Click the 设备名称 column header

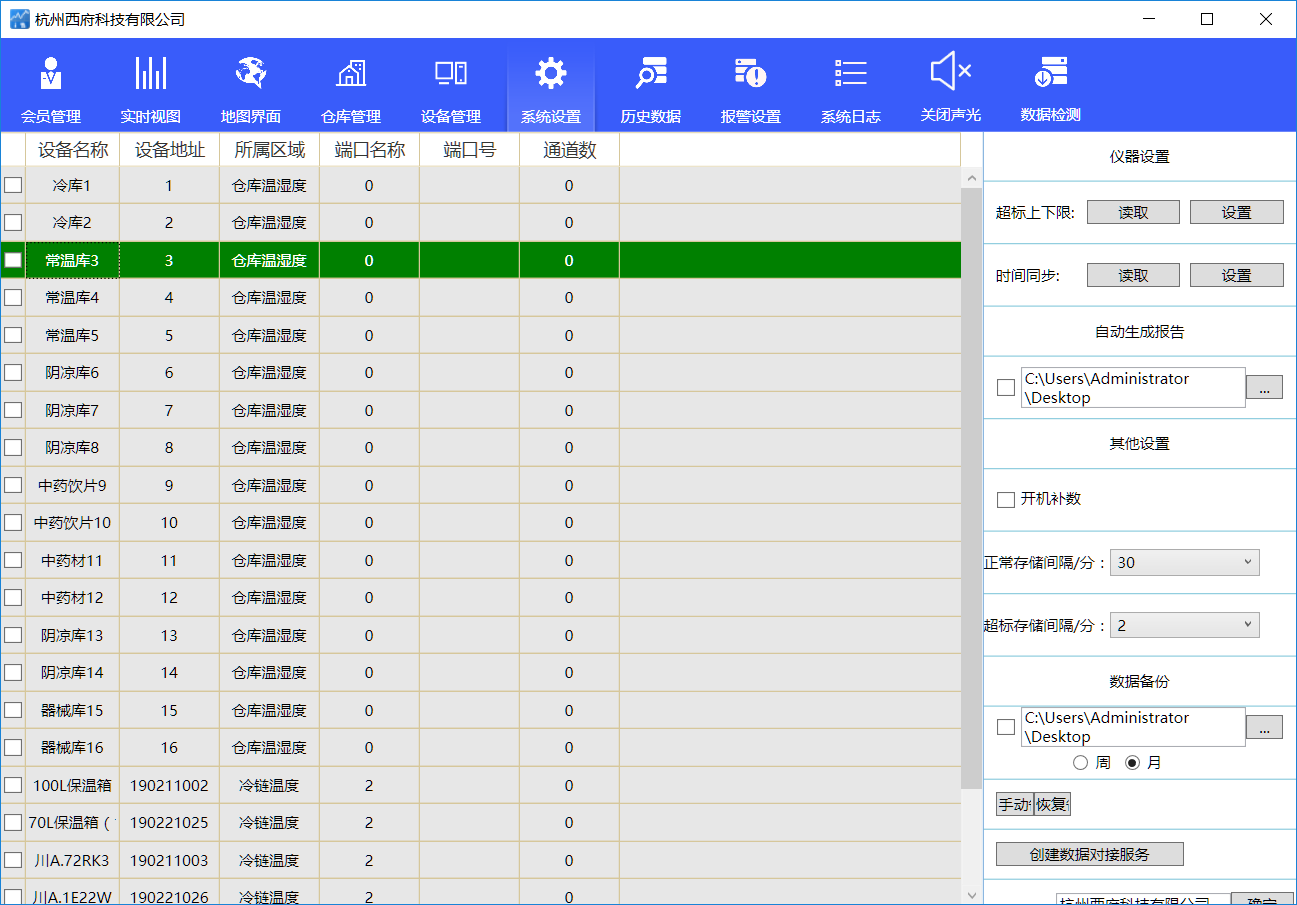tap(73, 150)
